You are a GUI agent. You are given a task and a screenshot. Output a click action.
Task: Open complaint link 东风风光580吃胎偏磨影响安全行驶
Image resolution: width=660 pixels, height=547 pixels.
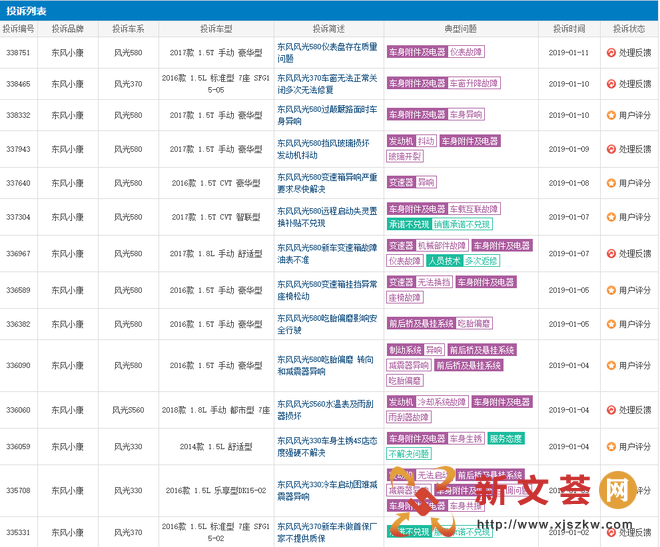click(327, 324)
